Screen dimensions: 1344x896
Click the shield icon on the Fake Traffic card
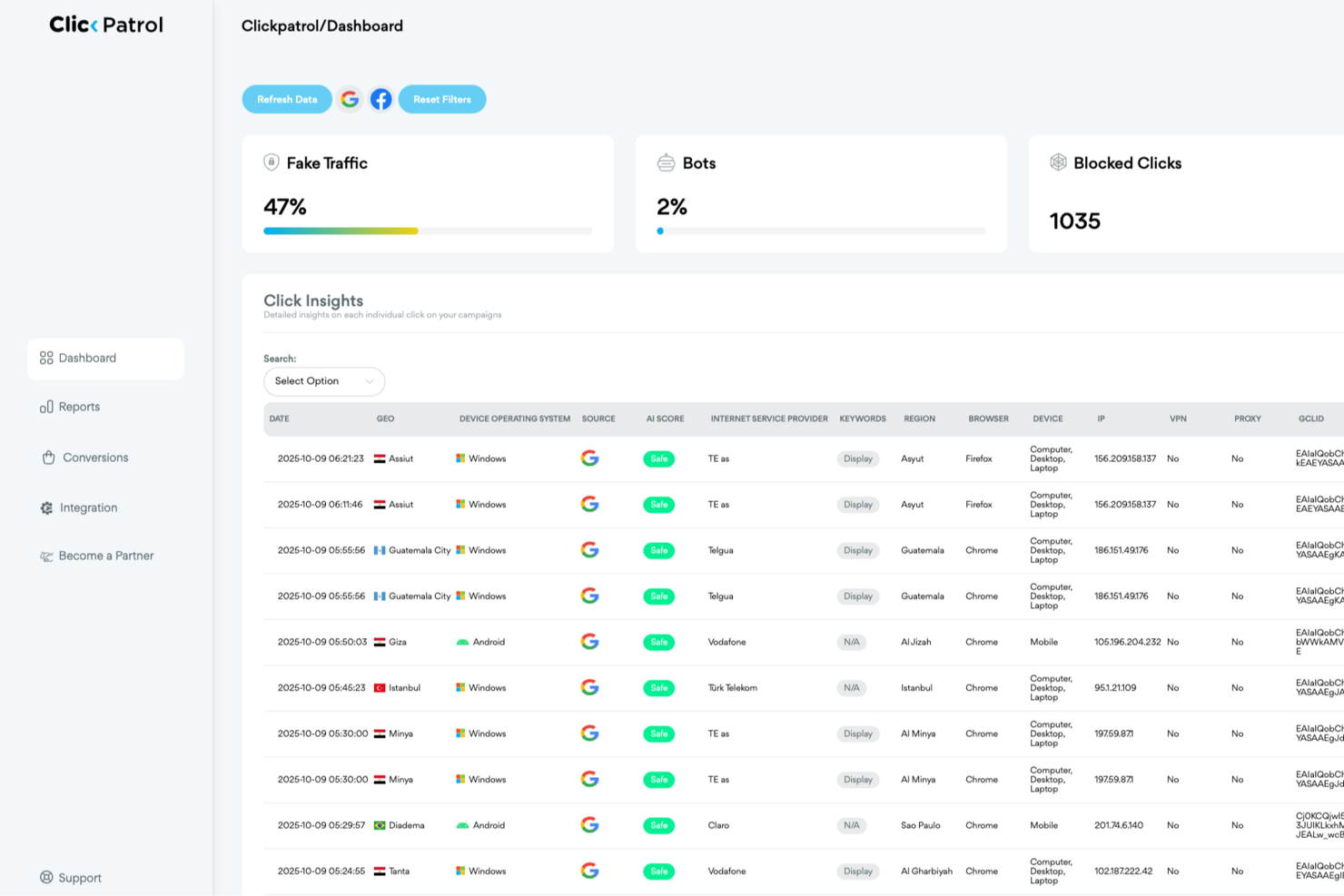272,162
